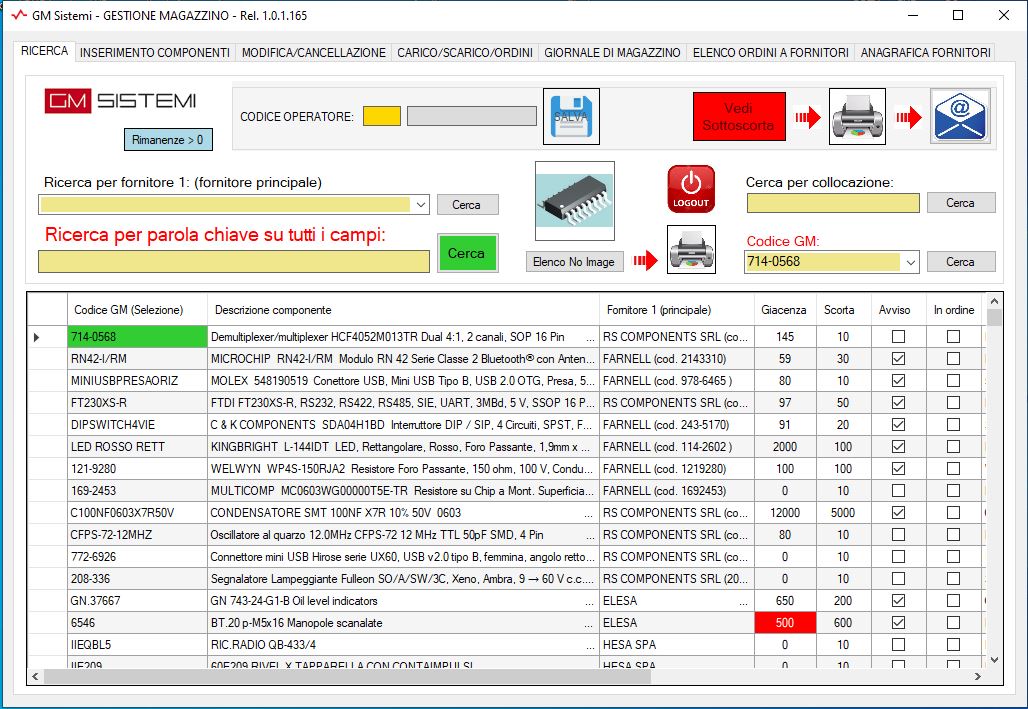The height and width of the screenshot is (709, 1028).
Task: Click the green Cerca keyword search button
Action: coord(467,253)
